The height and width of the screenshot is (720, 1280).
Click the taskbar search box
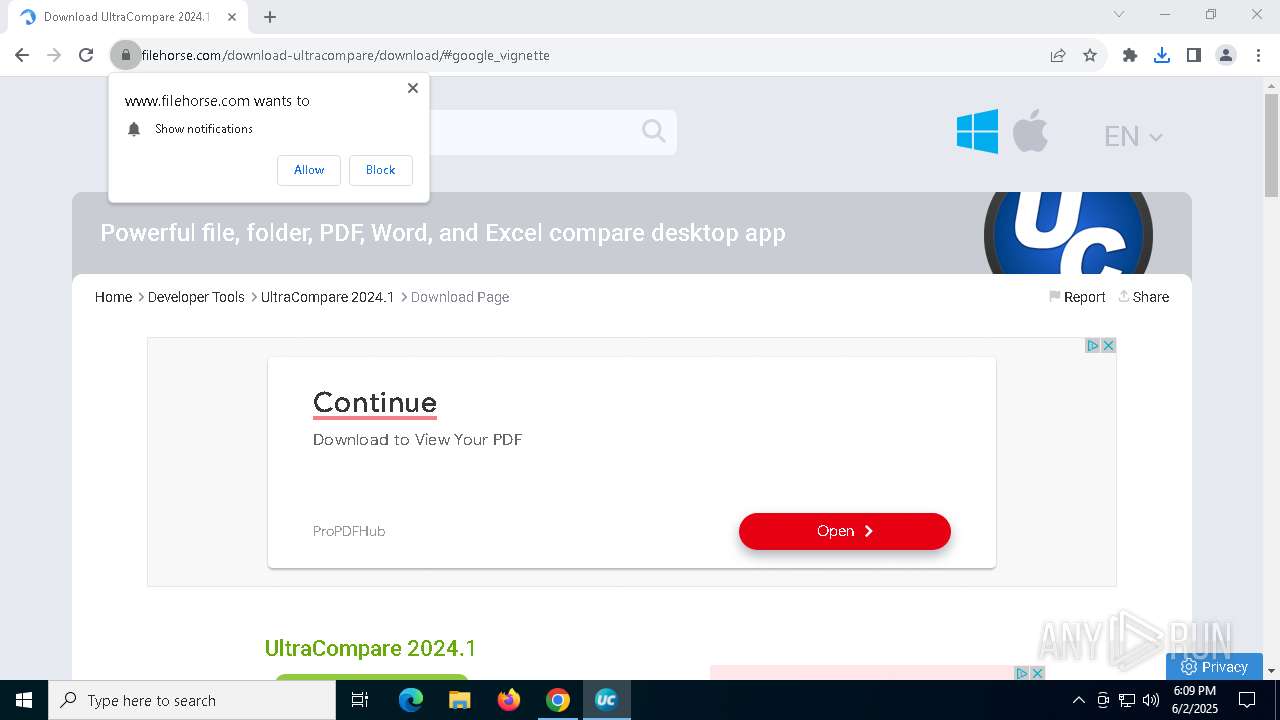[x=192, y=700]
